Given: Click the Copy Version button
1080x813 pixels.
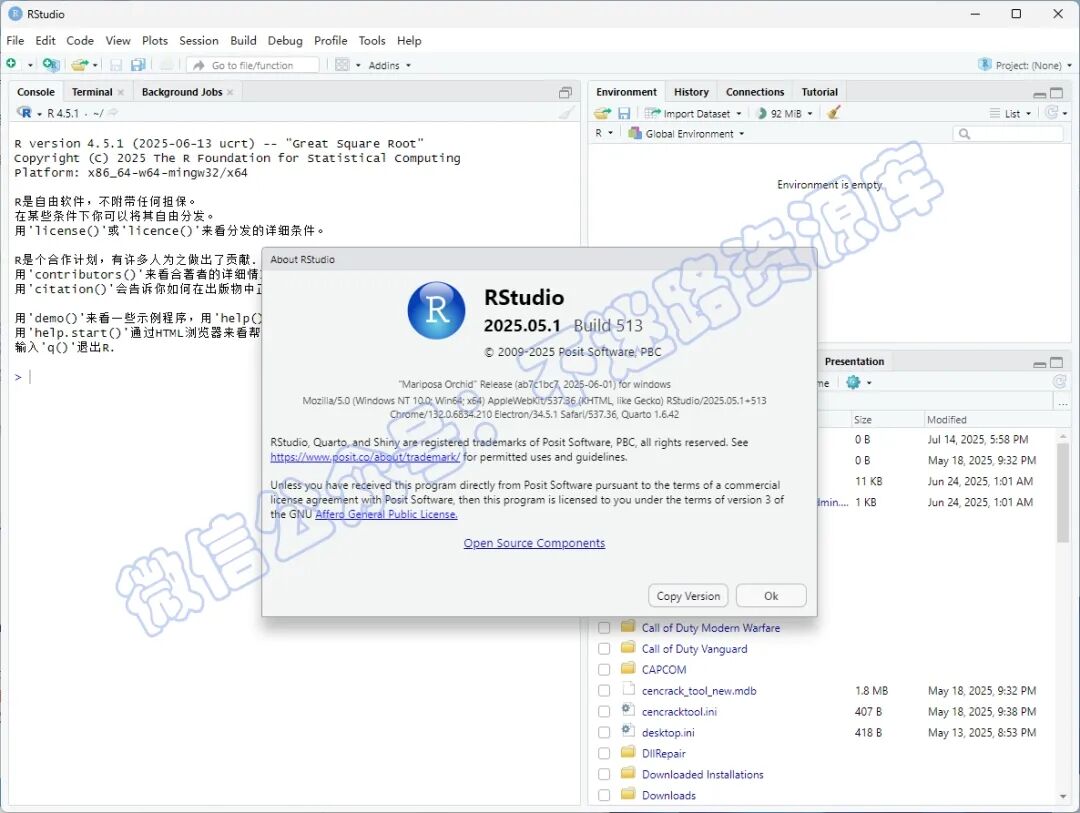Looking at the screenshot, I should coord(688,596).
